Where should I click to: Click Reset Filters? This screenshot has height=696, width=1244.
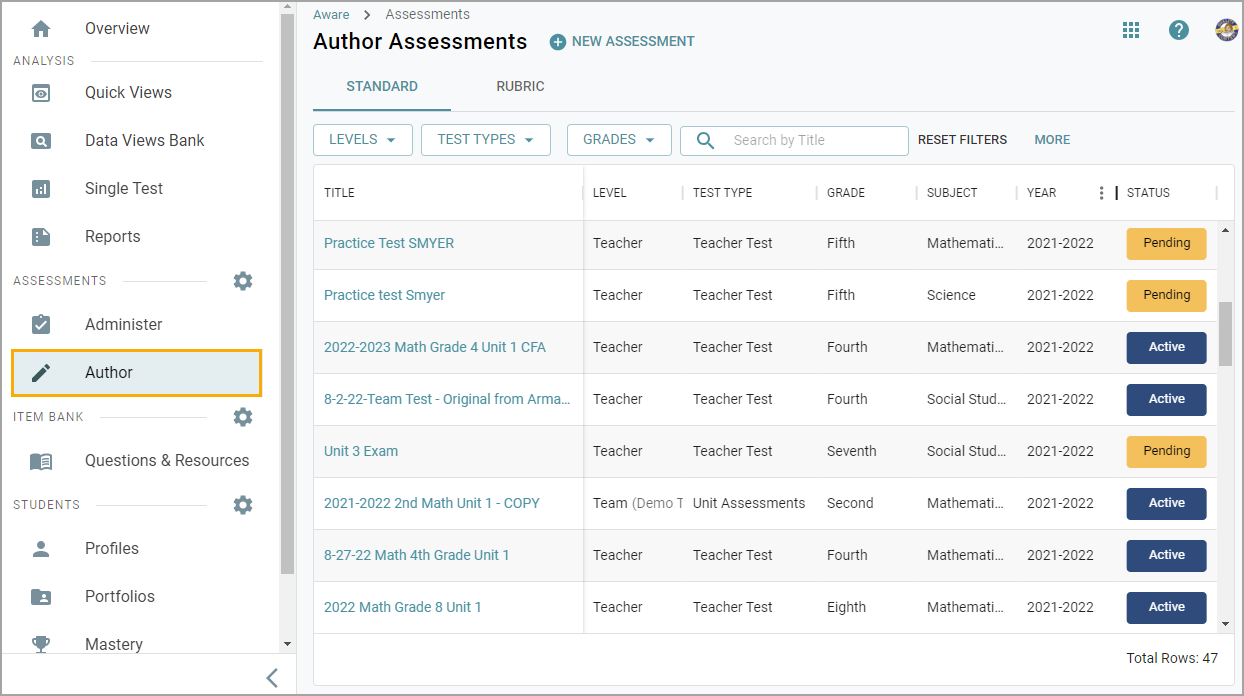(x=962, y=140)
